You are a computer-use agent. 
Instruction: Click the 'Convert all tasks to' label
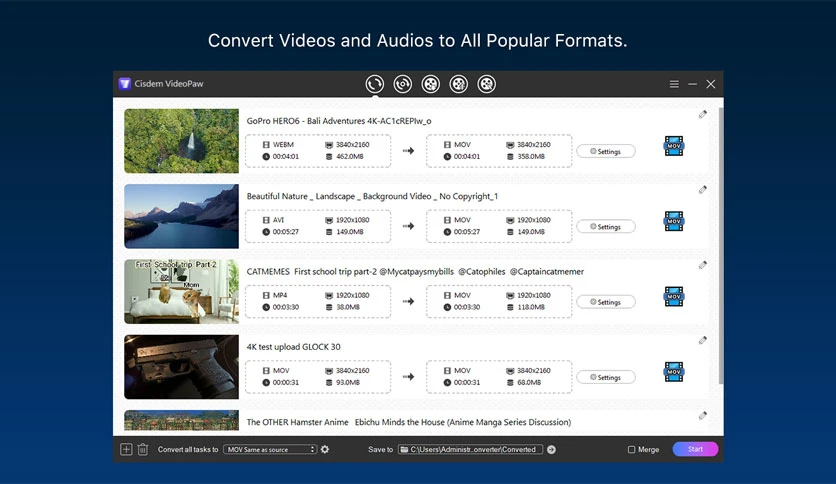[x=188, y=449]
